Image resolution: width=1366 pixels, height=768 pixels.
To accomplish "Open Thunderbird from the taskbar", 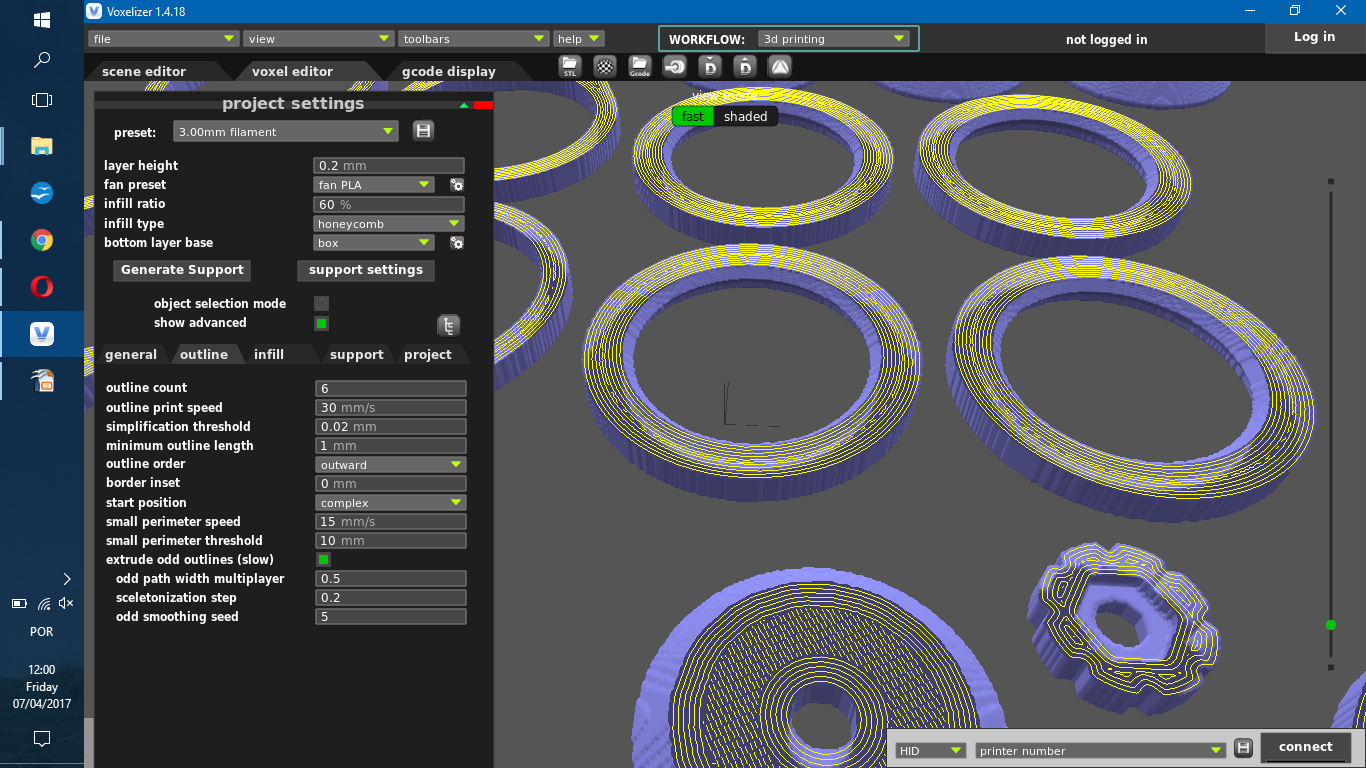I will [x=42, y=193].
